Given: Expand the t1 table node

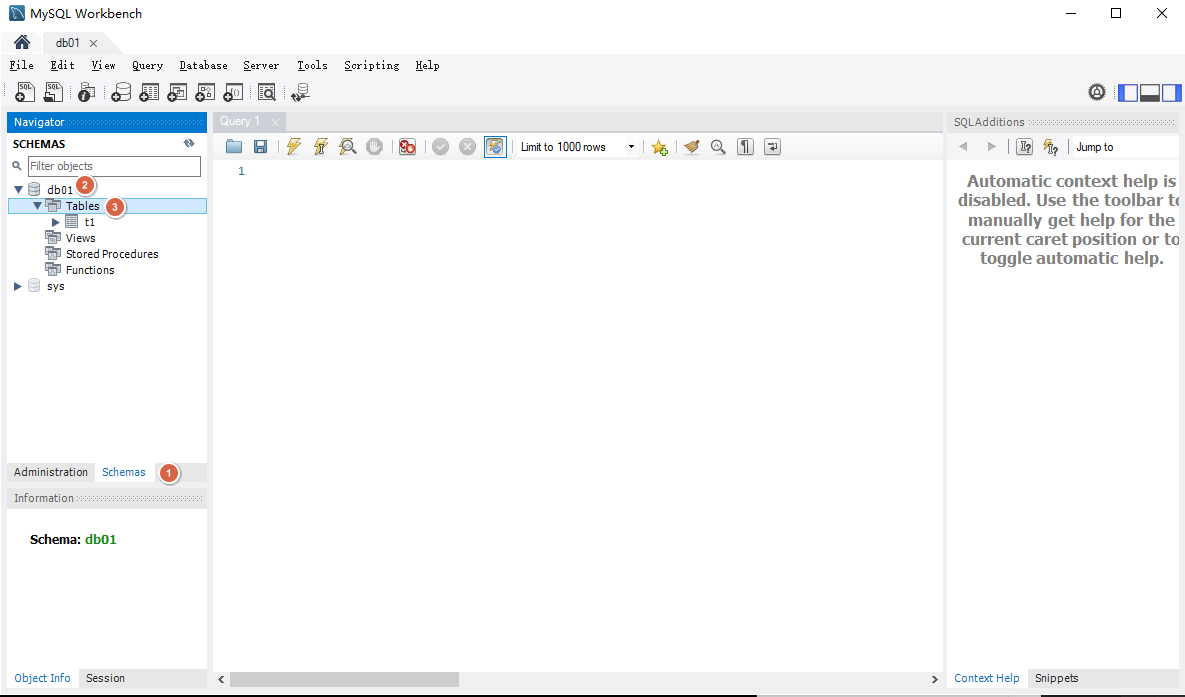Looking at the screenshot, I should click(x=55, y=222).
